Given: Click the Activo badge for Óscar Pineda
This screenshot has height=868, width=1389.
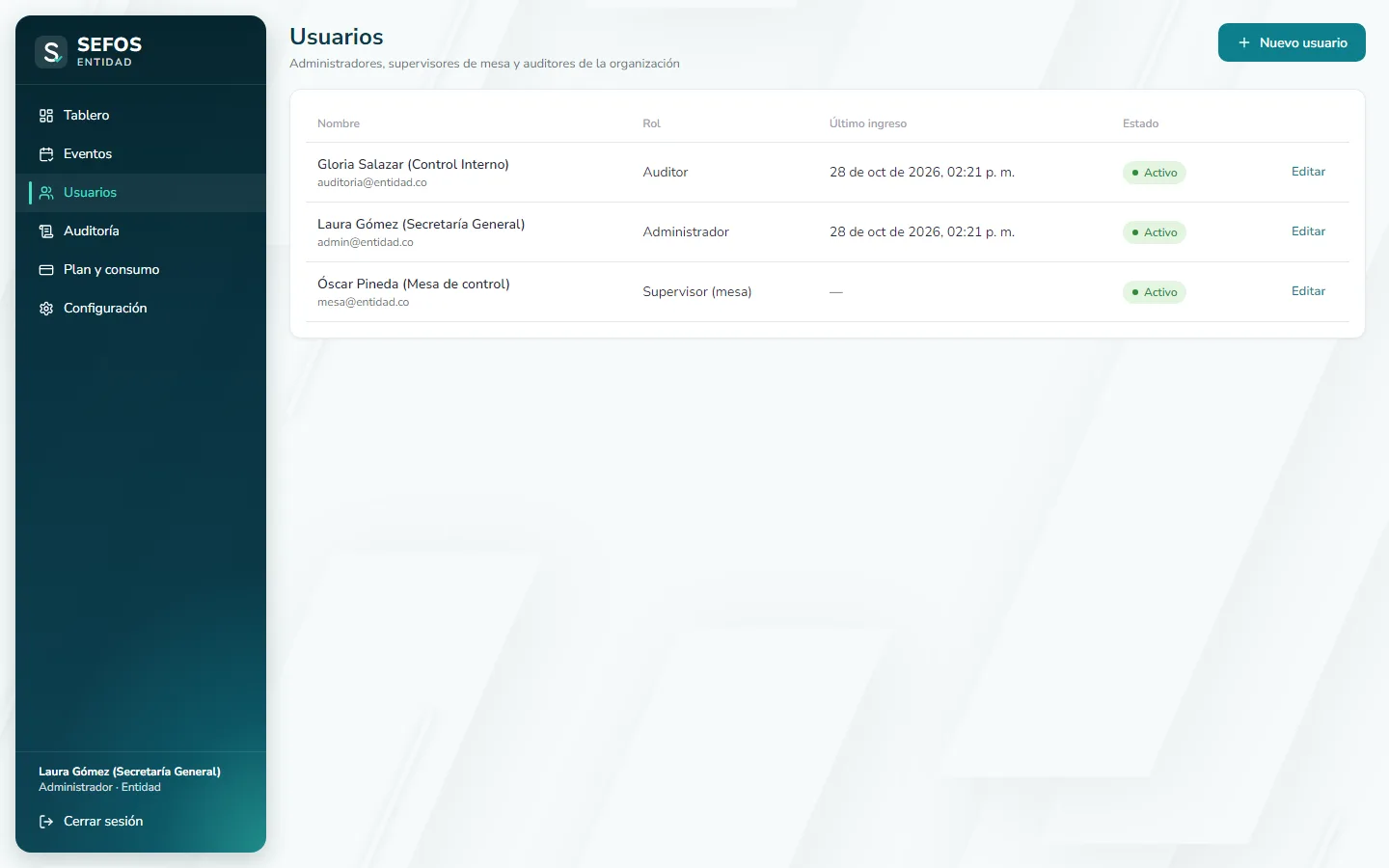Looking at the screenshot, I should (x=1154, y=292).
